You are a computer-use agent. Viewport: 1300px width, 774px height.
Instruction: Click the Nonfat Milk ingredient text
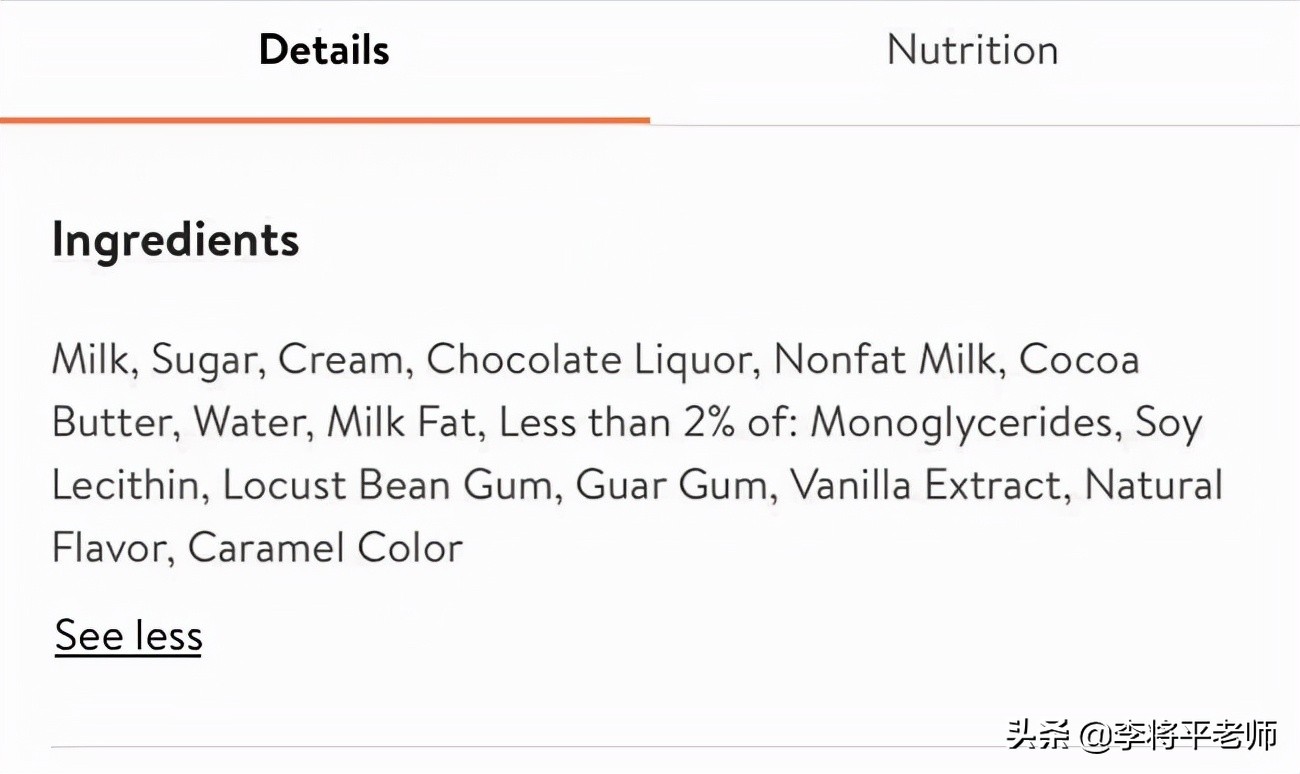[888, 360]
